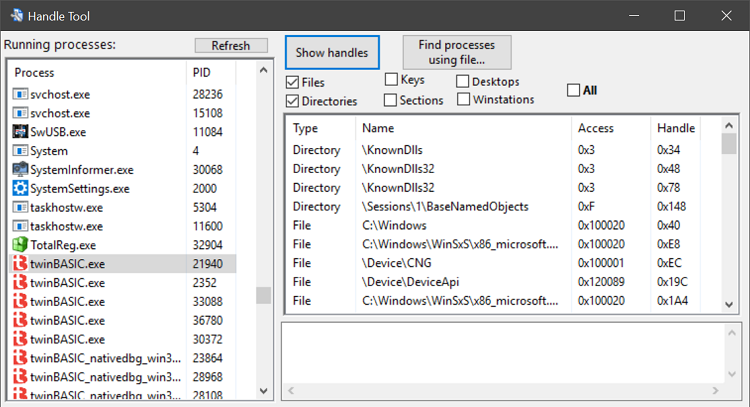
Task: Uncheck the Directories checkbox
Action: pos(293,101)
